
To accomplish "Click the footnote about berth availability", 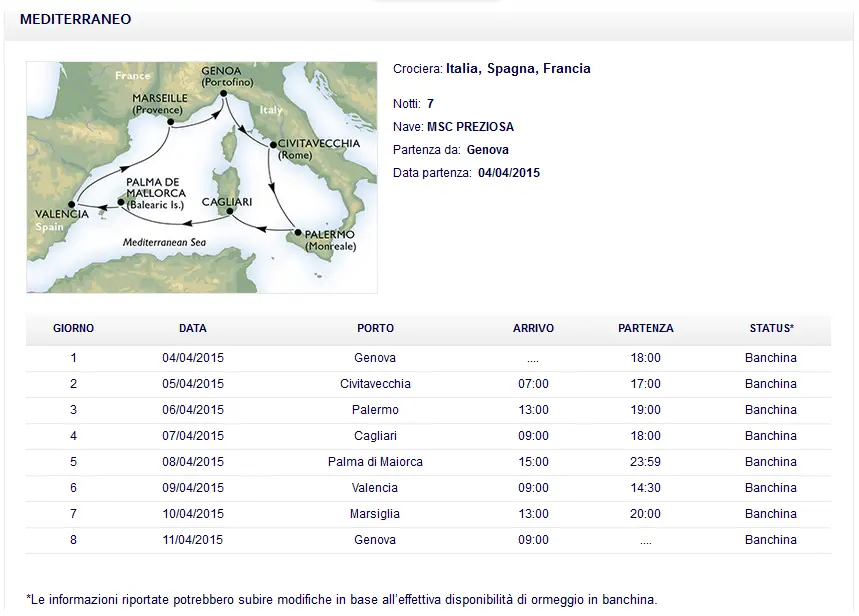I will click(342, 600).
